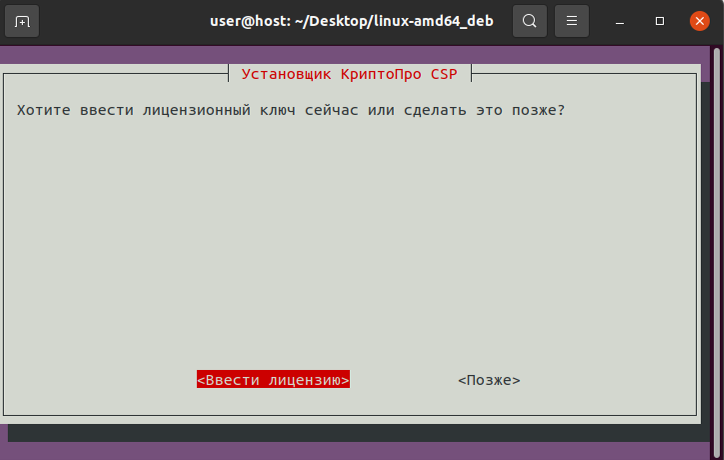Click the purple strip above the dialog
This screenshot has width=724, height=460.
pos(360,53)
